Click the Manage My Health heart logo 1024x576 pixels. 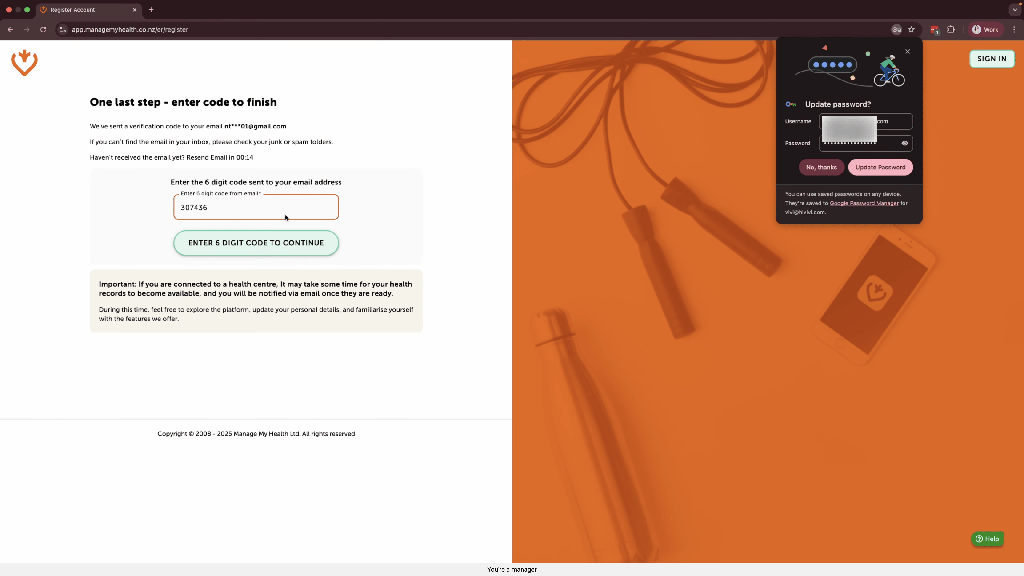(x=24, y=63)
